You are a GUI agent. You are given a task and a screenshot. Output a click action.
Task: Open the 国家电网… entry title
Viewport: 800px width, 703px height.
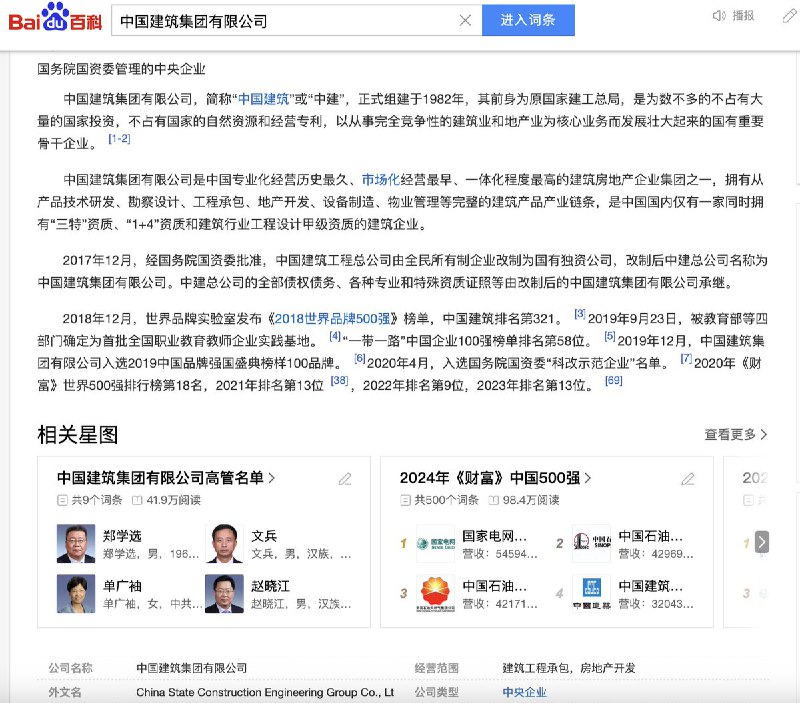click(x=494, y=536)
